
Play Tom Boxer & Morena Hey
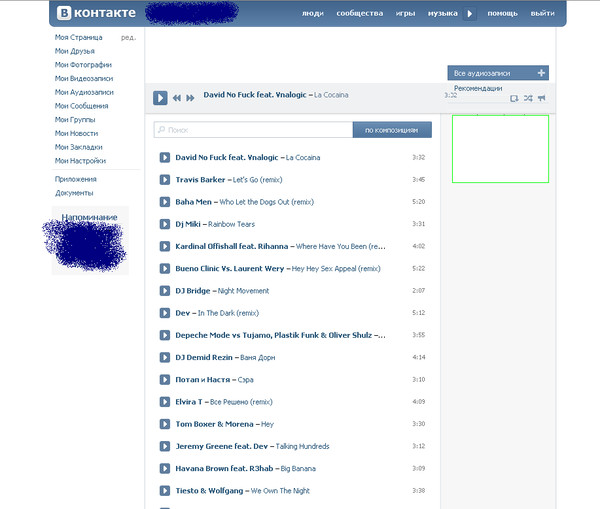[165, 424]
